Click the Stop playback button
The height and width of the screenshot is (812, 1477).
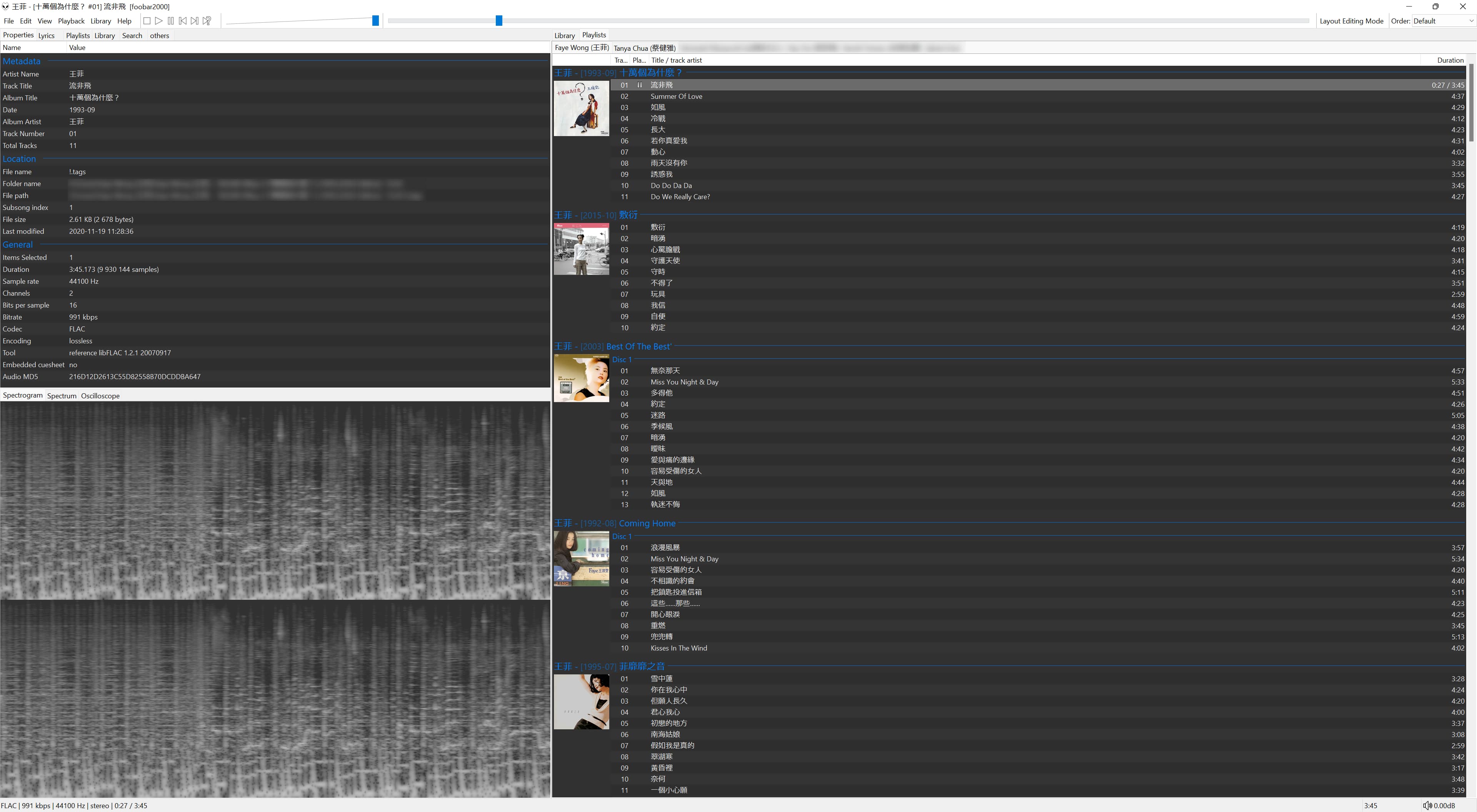point(147,21)
